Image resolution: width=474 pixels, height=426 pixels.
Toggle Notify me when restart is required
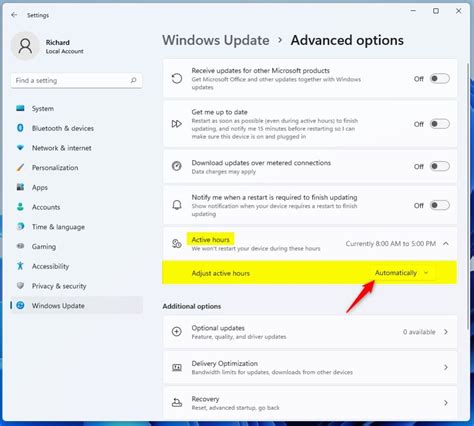[440, 205]
